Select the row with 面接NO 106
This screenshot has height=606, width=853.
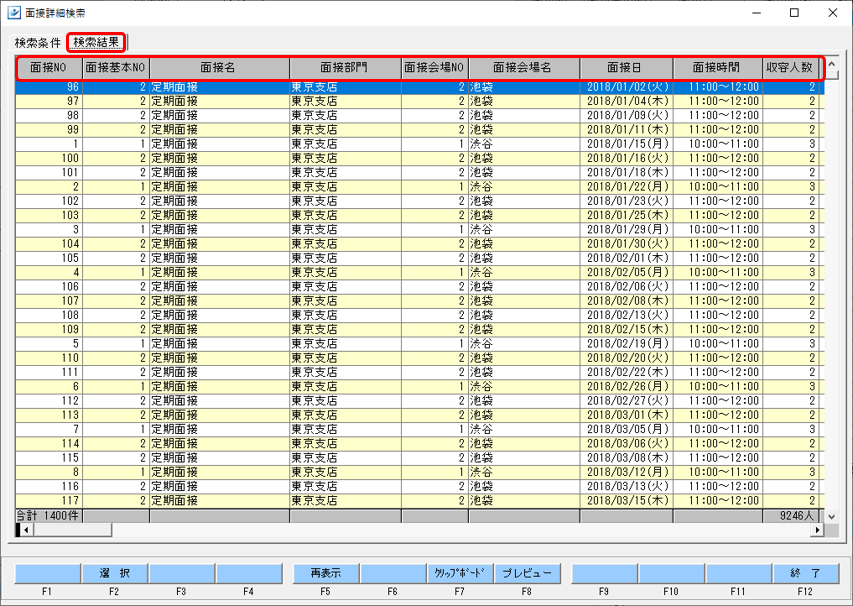(419, 287)
